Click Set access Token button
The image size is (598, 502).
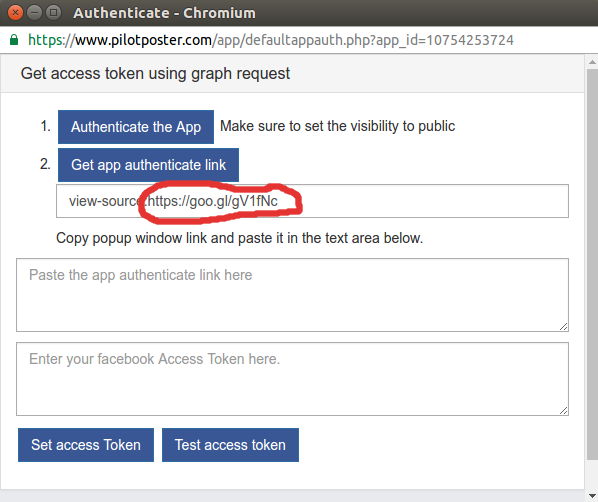pos(86,445)
